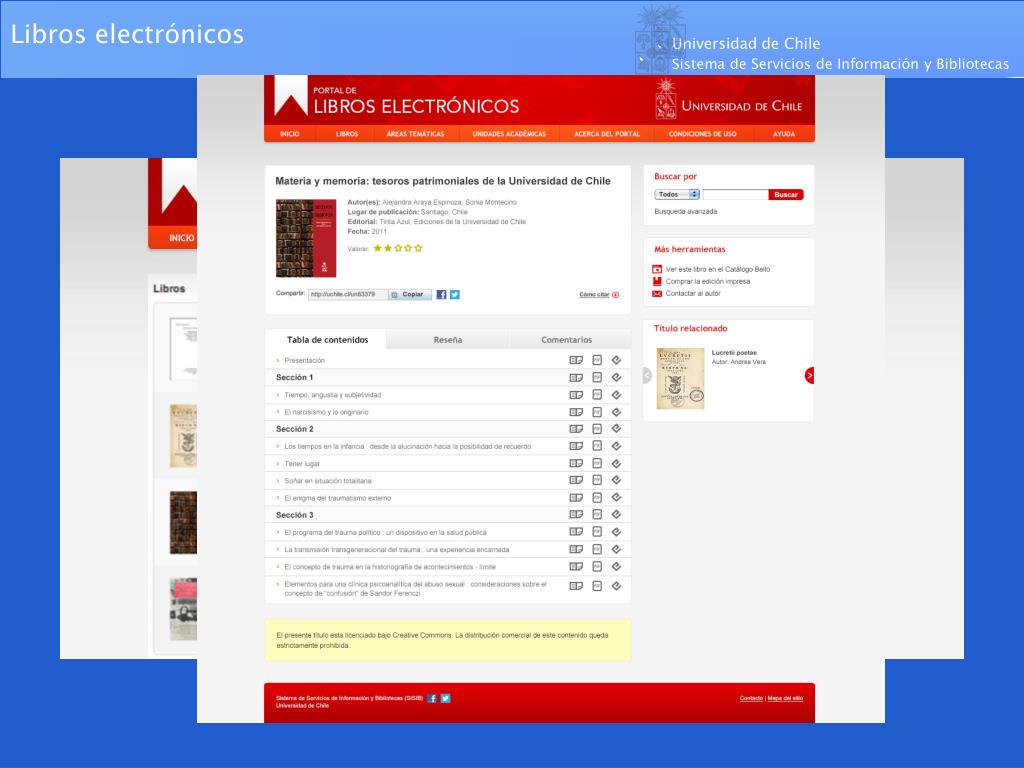The image size is (1024, 768).
Task: Click the Copiar button next to URL
Action: coord(410,295)
